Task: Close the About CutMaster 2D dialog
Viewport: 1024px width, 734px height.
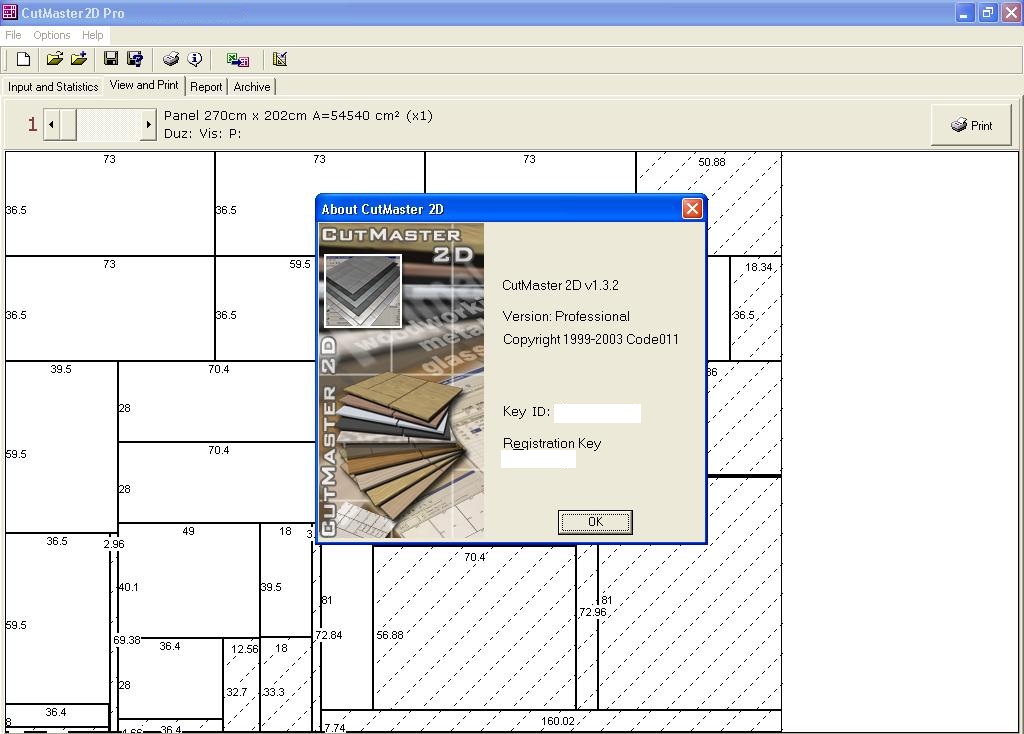Action: [692, 208]
